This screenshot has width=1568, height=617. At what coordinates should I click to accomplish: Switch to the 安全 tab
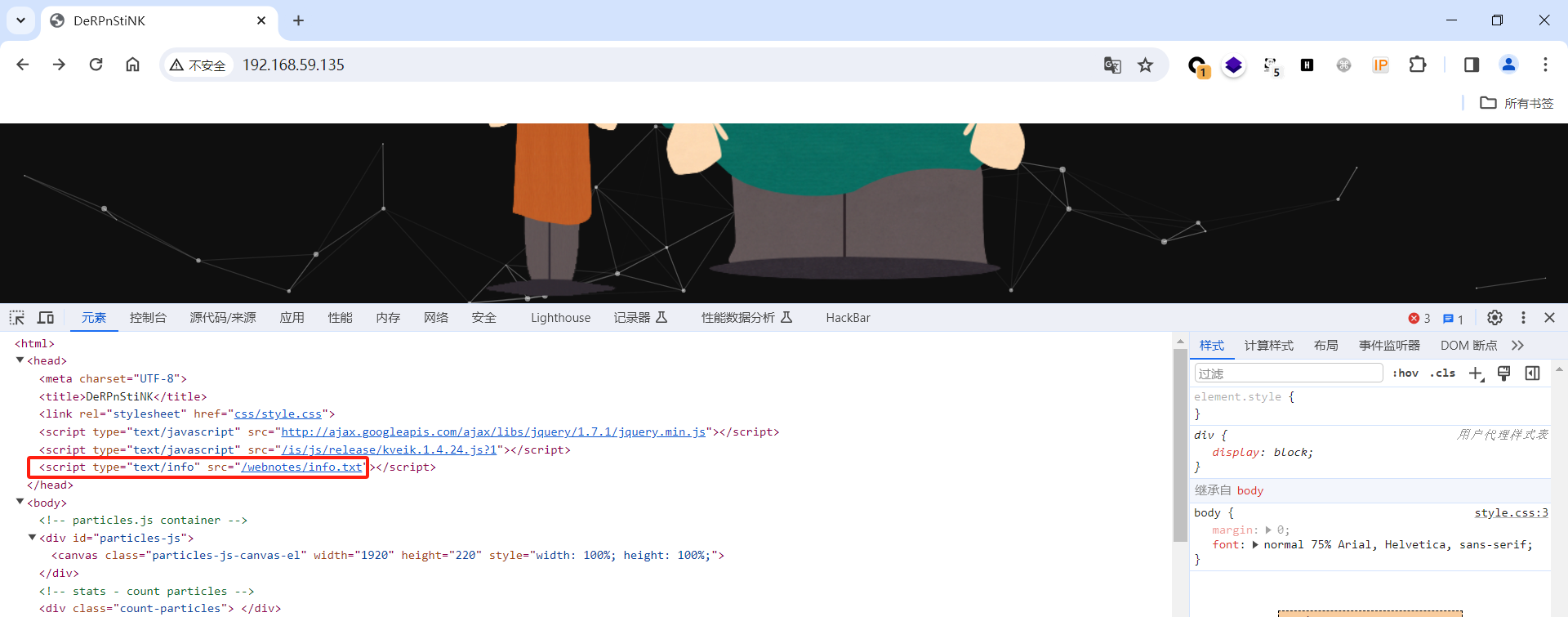484,318
